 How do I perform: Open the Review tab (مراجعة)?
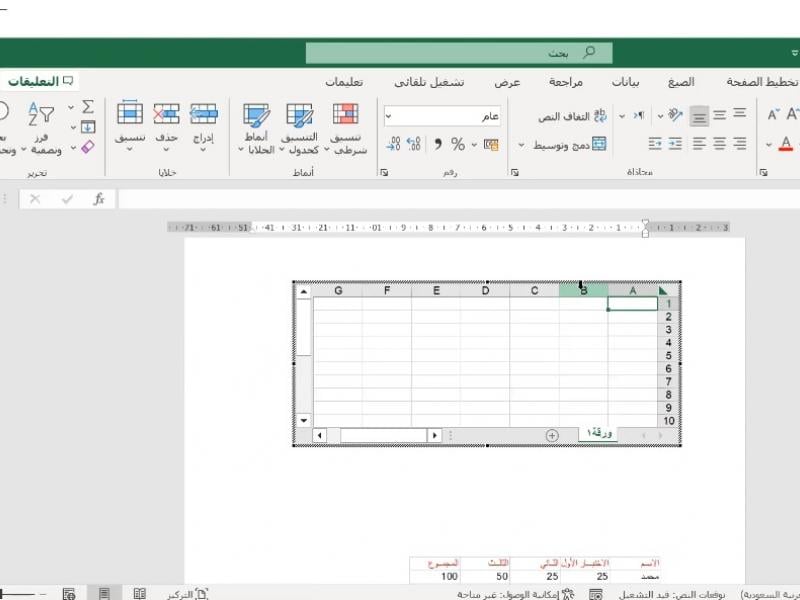[566, 82]
